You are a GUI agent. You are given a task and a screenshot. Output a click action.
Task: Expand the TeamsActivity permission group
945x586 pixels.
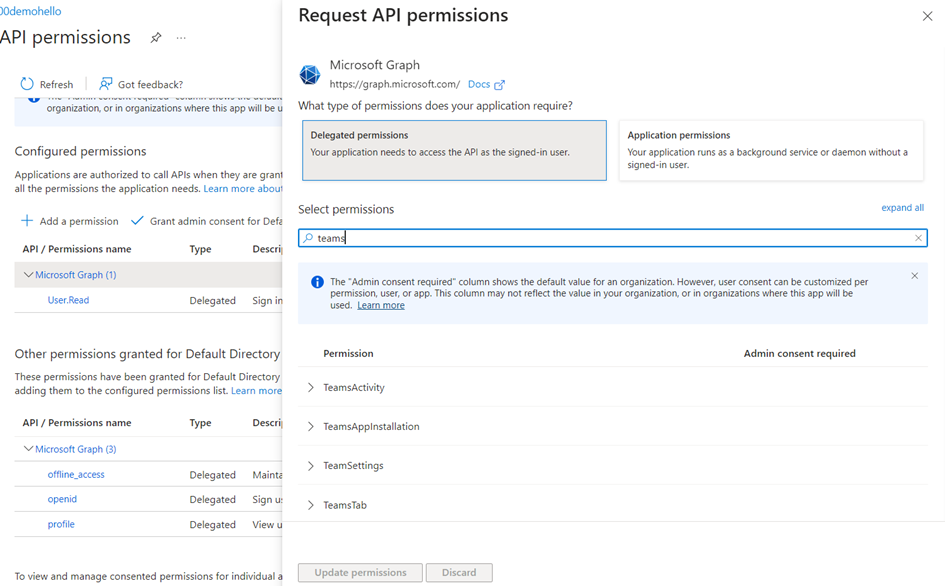point(310,387)
